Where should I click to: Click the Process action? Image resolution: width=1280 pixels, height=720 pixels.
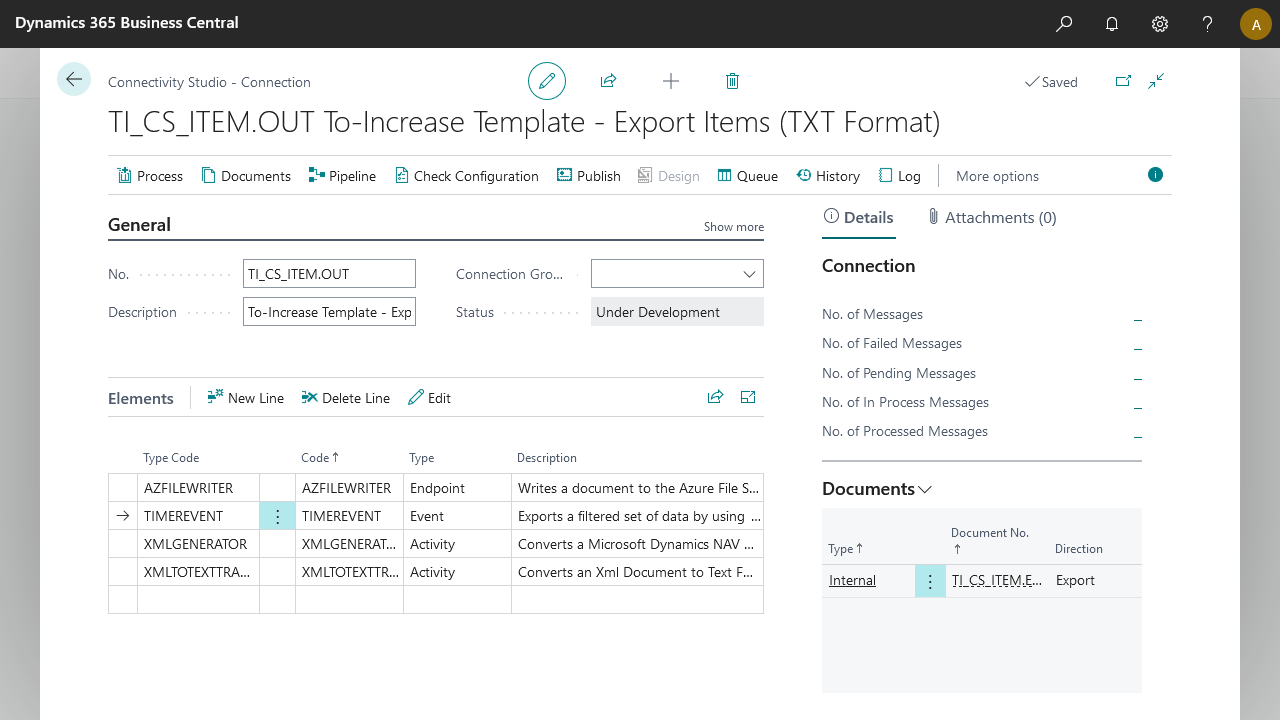(x=150, y=176)
